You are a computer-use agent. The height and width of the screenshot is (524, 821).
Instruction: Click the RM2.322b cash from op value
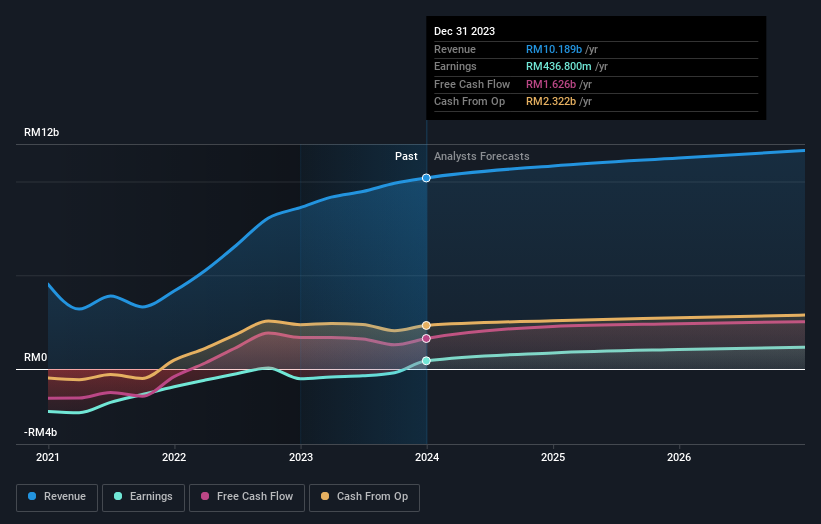point(551,102)
